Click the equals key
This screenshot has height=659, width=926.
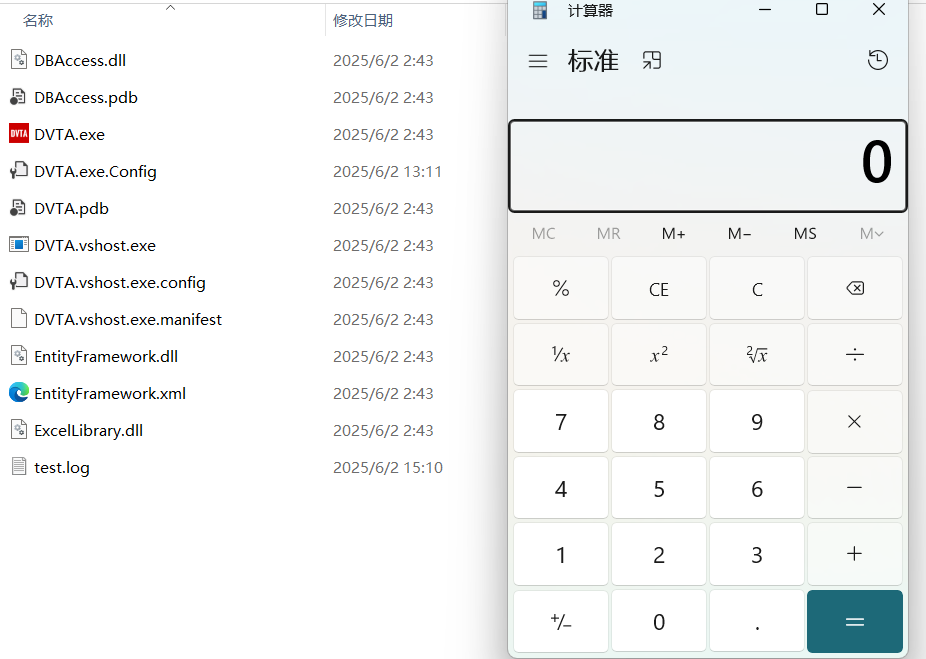click(x=855, y=621)
